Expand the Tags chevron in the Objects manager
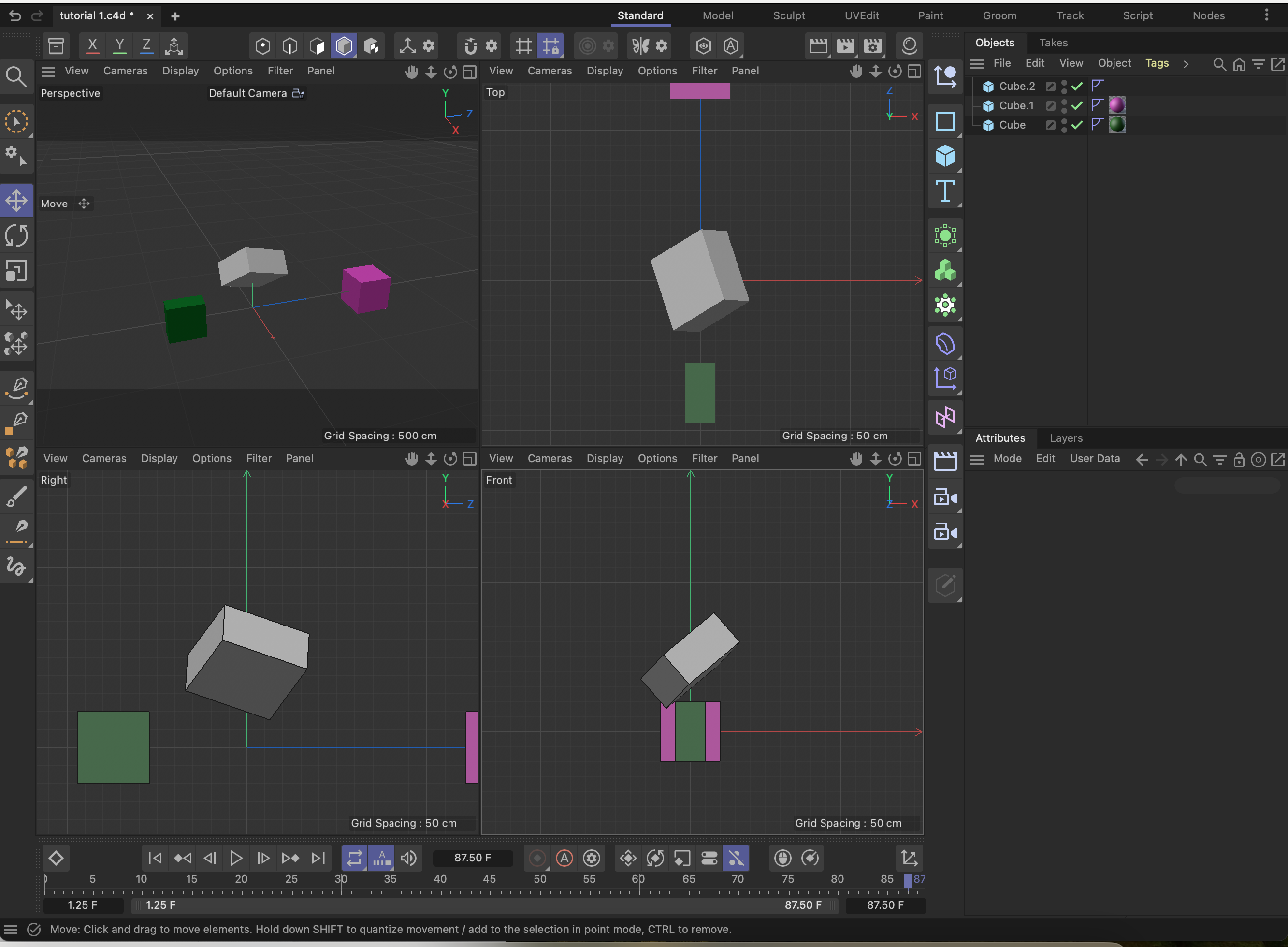 tap(1186, 64)
